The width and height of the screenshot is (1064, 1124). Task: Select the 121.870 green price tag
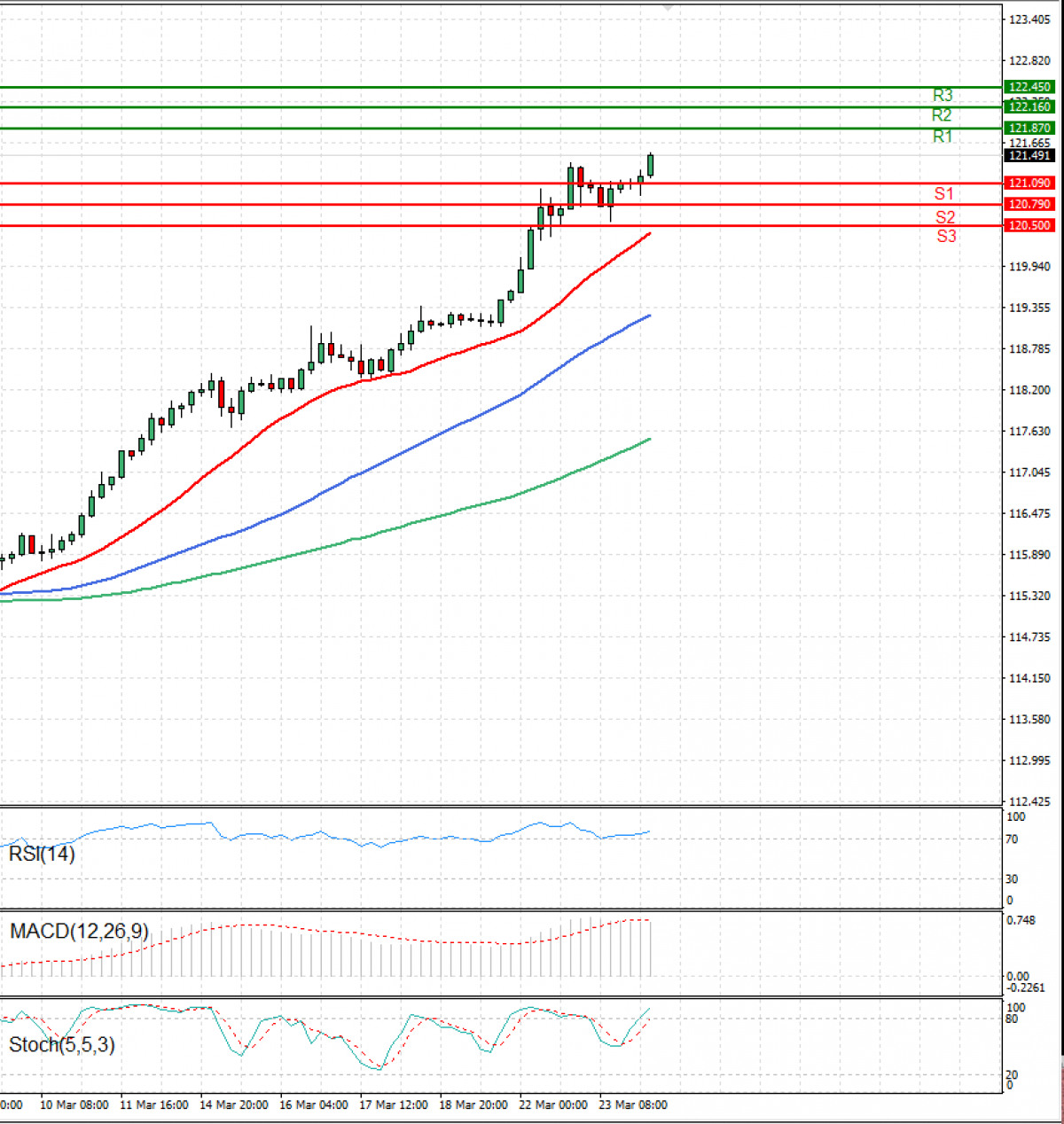tap(1029, 129)
